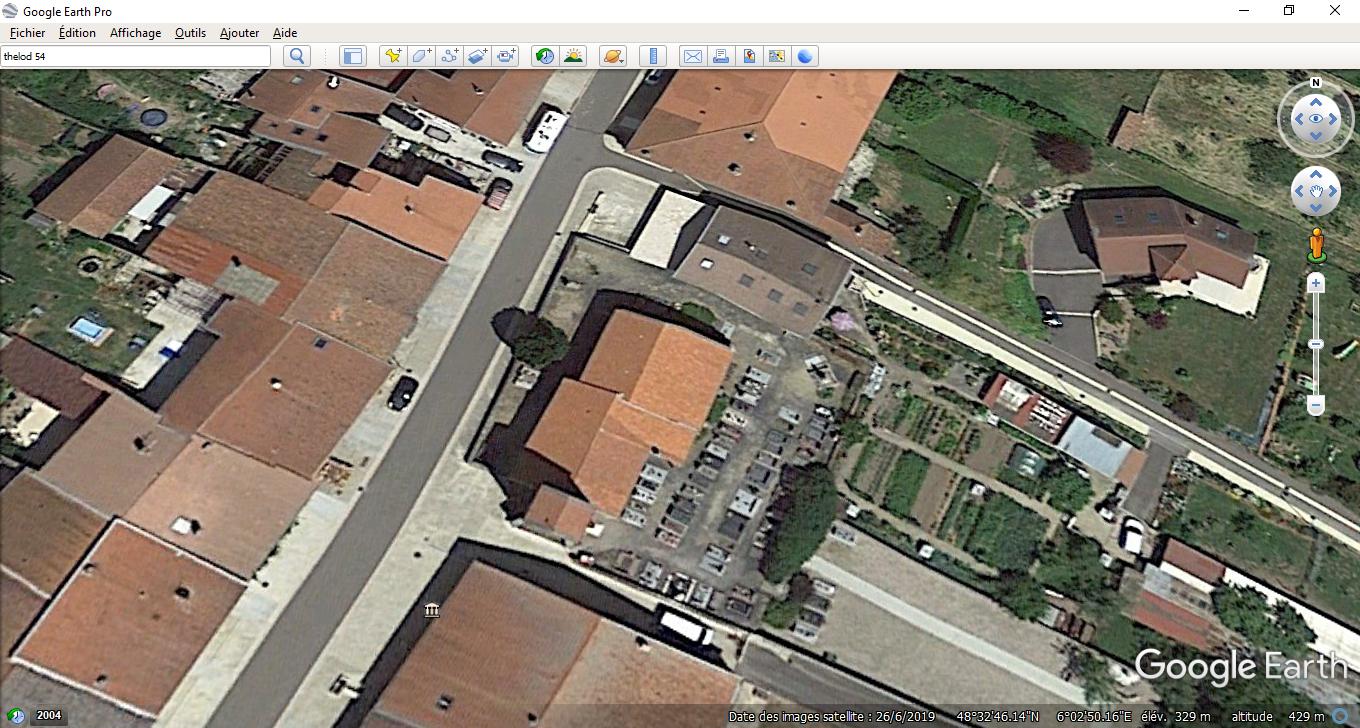Click the streaming status circle indicator

tap(1340, 716)
